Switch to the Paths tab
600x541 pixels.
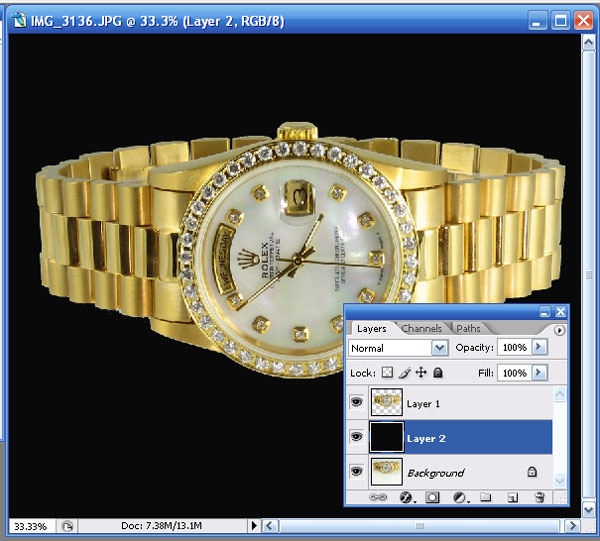pos(468,329)
